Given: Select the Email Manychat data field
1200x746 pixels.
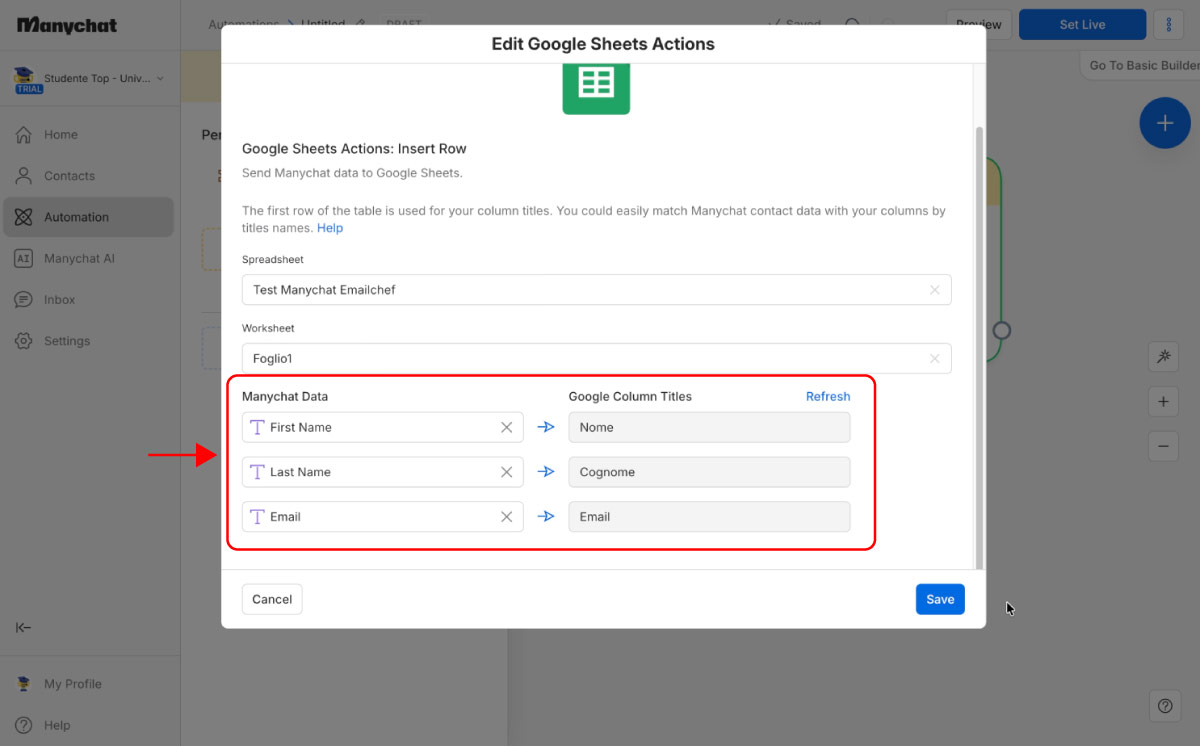Looking at the screenshot, I should click(382, 517).
